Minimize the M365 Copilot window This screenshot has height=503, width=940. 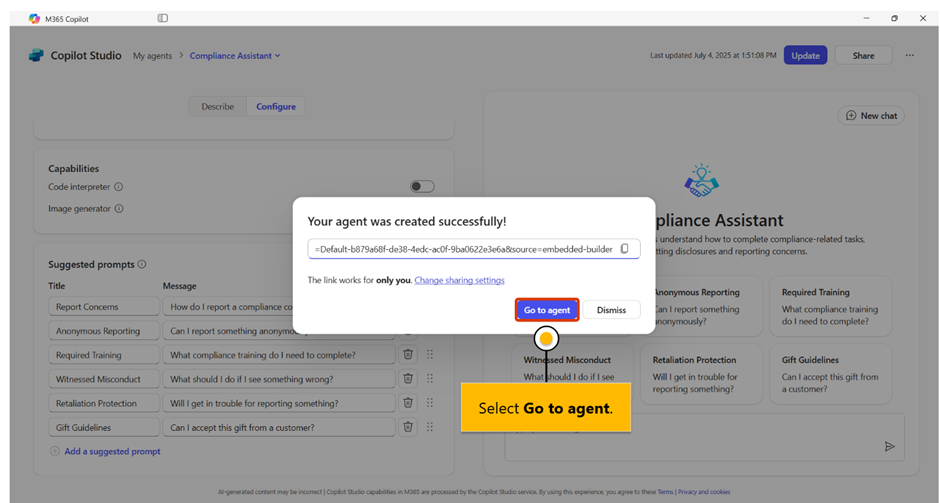866,18
